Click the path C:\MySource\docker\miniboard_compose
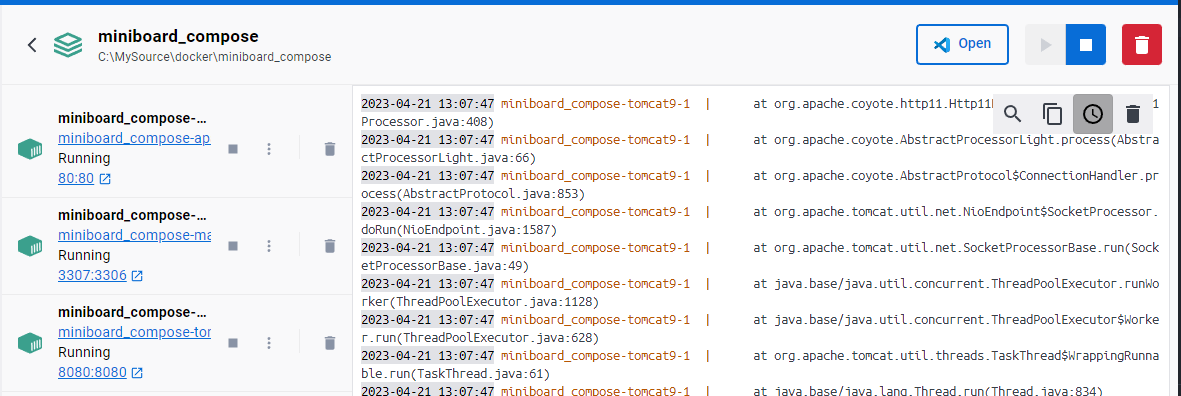1181x396 pixels. tap(215, 56)
